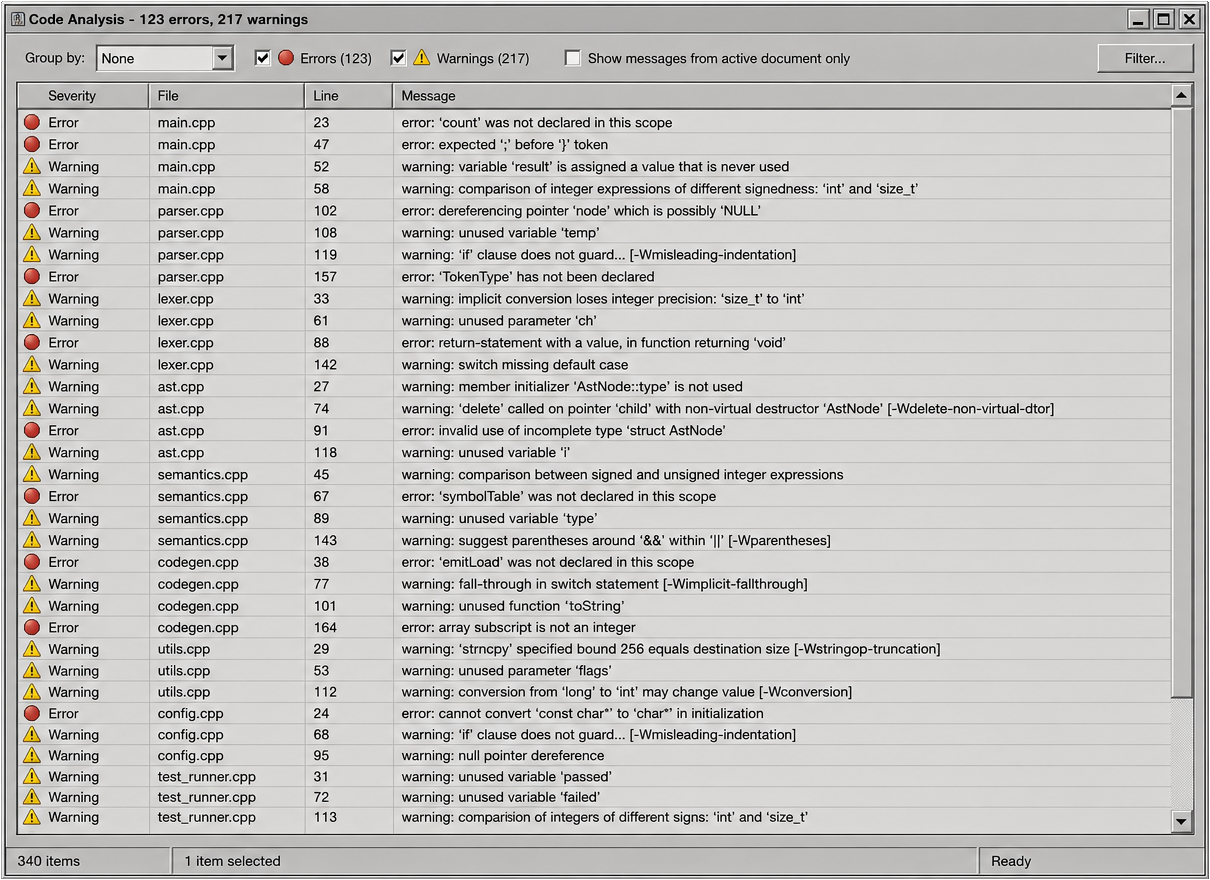This screenshot has width=1210, height=880.
Task: Click the Code Analysis title bar app icon
Action: tap(17, 19)
